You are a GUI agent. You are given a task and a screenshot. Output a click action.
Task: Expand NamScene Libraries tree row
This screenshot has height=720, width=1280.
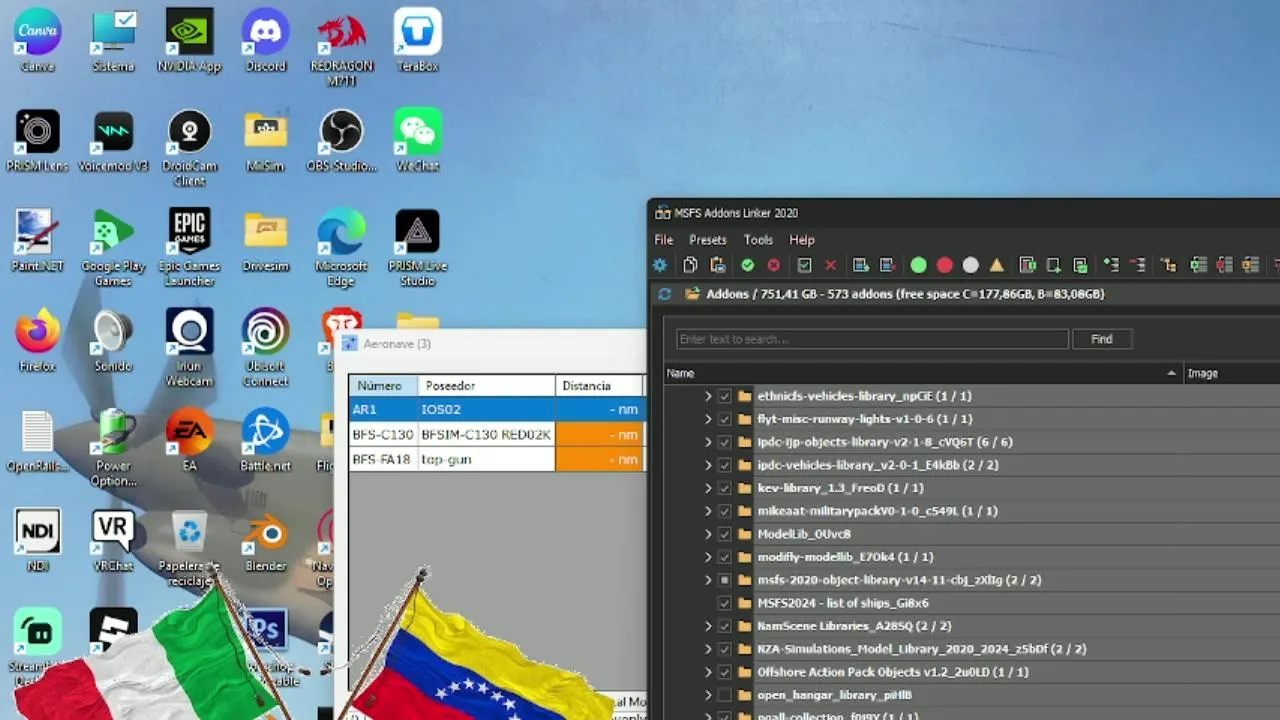coord(707,626)
